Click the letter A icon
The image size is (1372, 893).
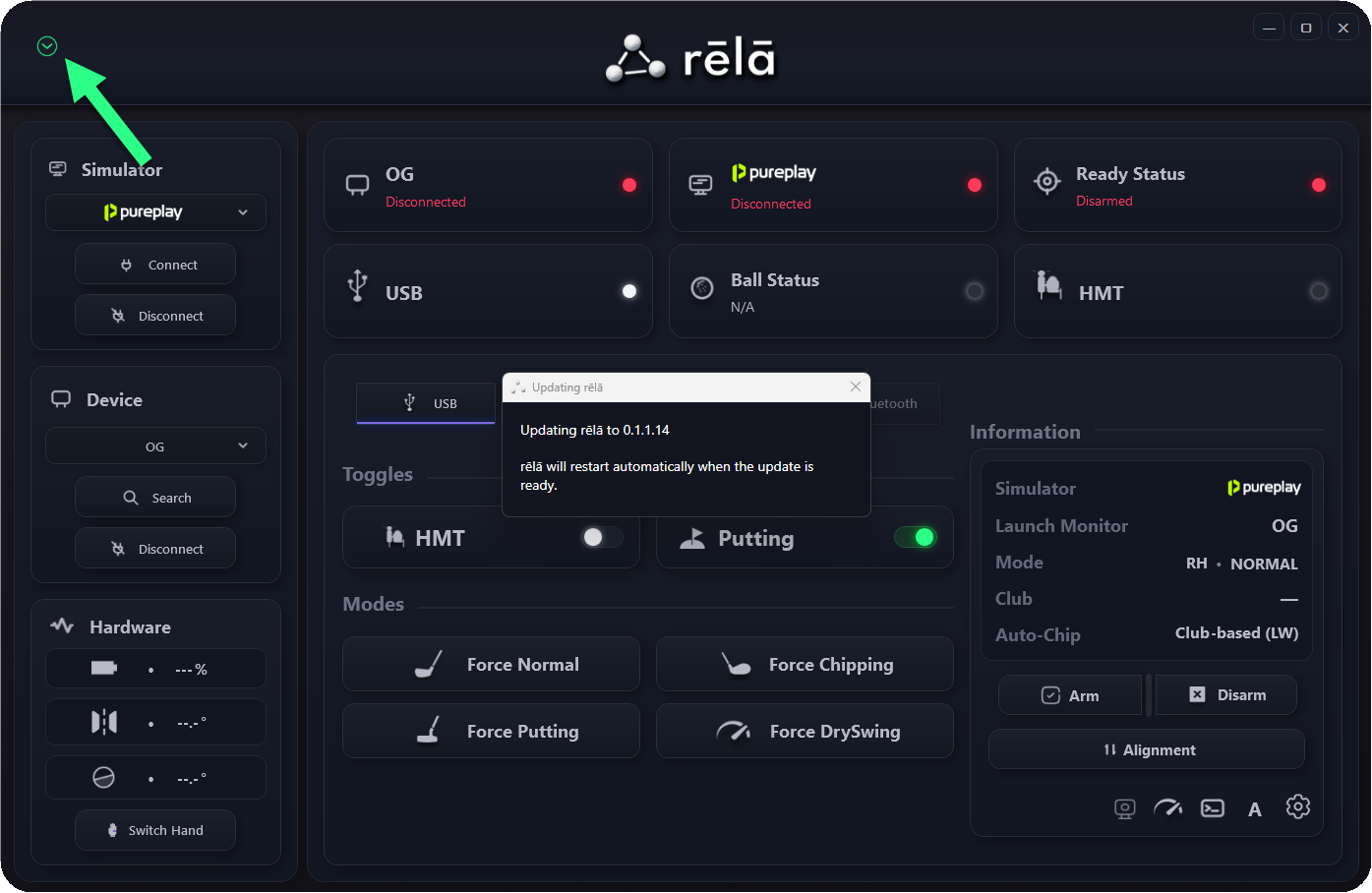click(x=1255, y=809)
